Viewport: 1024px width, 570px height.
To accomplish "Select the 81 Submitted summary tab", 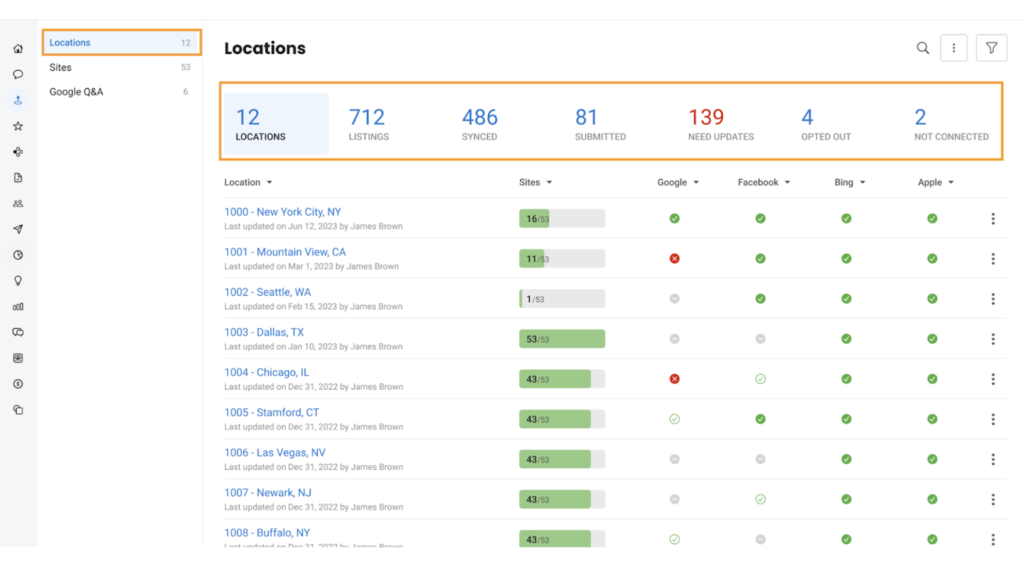I will click(x=600, y=123).
